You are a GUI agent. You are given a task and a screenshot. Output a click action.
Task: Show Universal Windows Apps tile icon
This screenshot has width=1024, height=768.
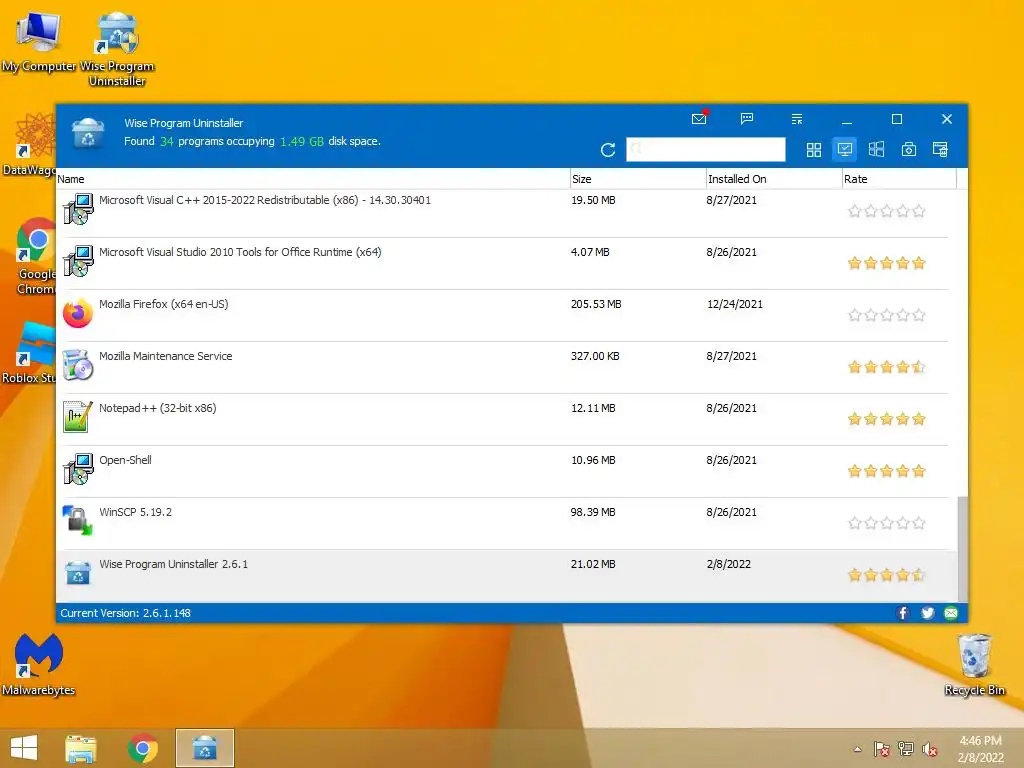click(876, 150)
